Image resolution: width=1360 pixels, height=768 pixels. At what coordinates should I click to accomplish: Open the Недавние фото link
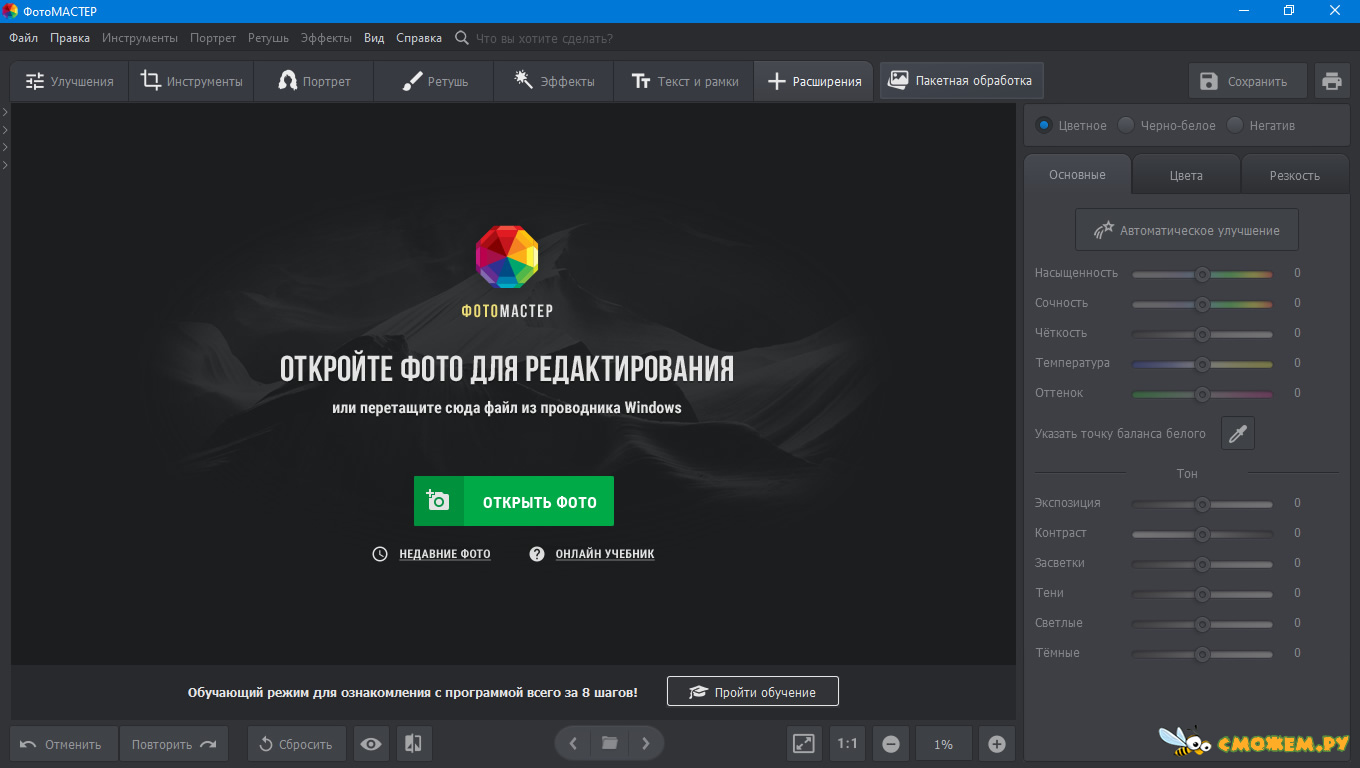click(445, 554)
